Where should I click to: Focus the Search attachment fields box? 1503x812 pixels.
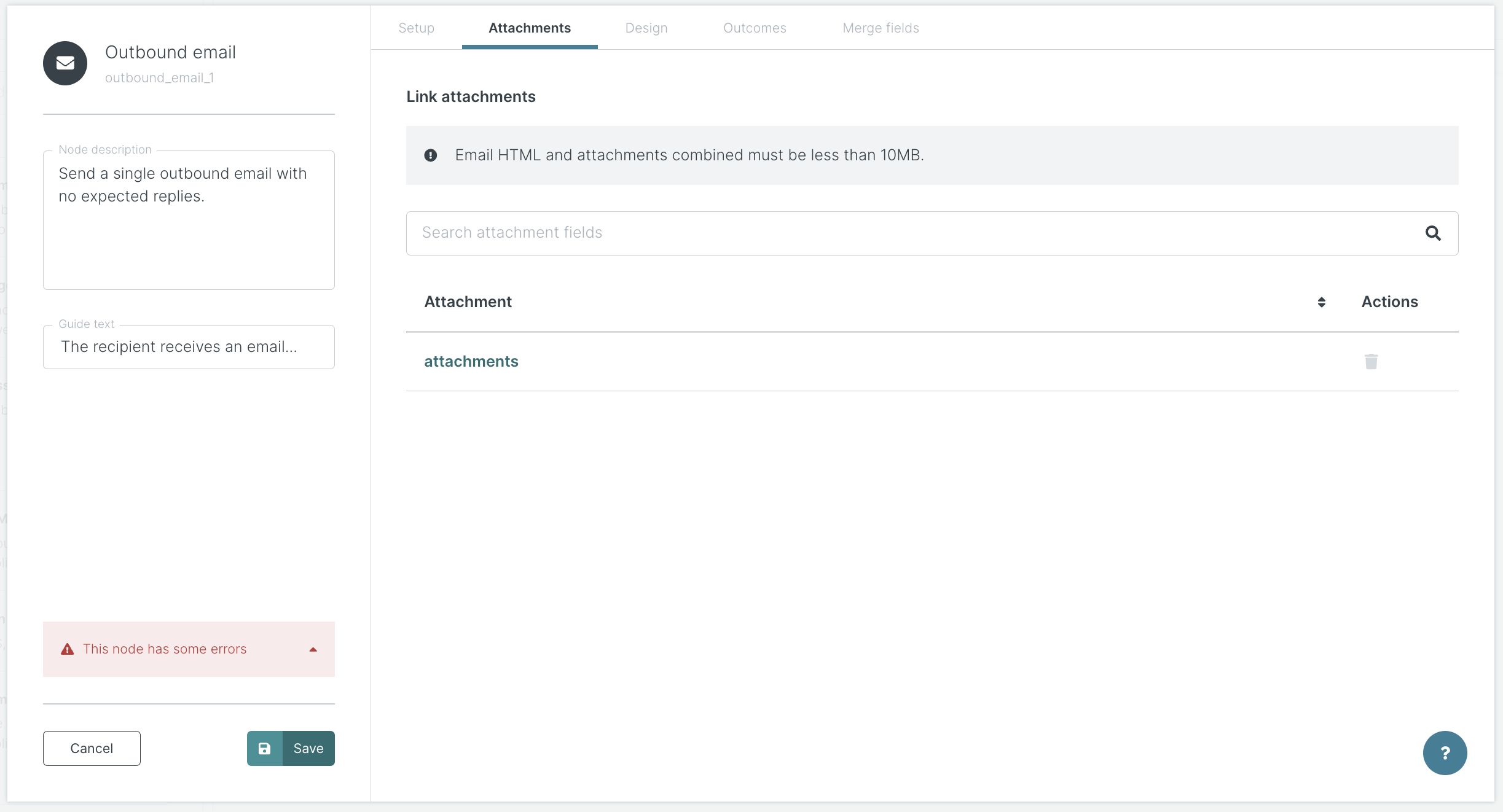[932, 233]
